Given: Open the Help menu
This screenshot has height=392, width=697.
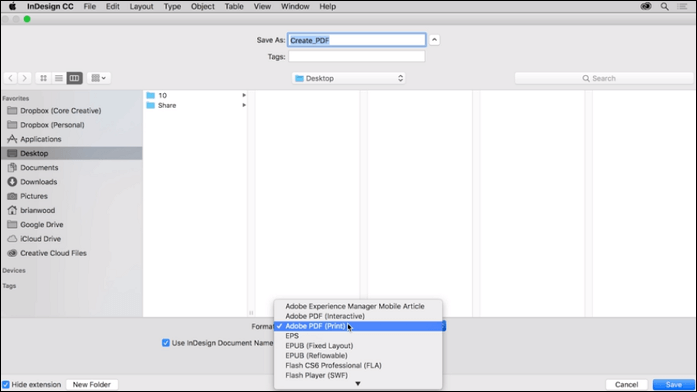Looking at the screenshot, I should tap(328, 6).
